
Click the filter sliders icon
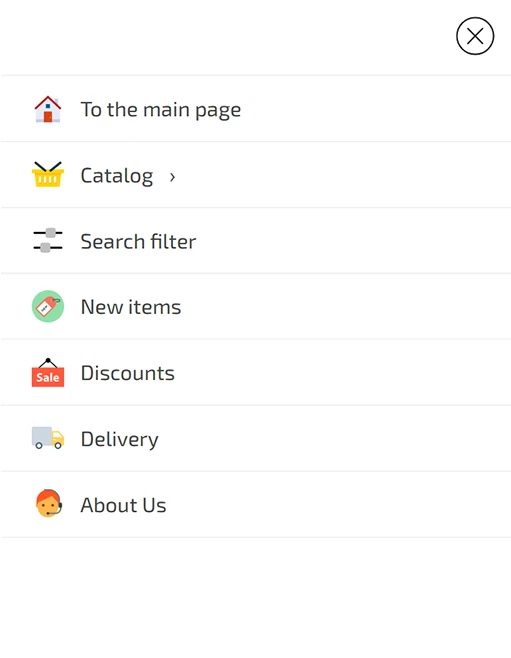click(48, 240)
